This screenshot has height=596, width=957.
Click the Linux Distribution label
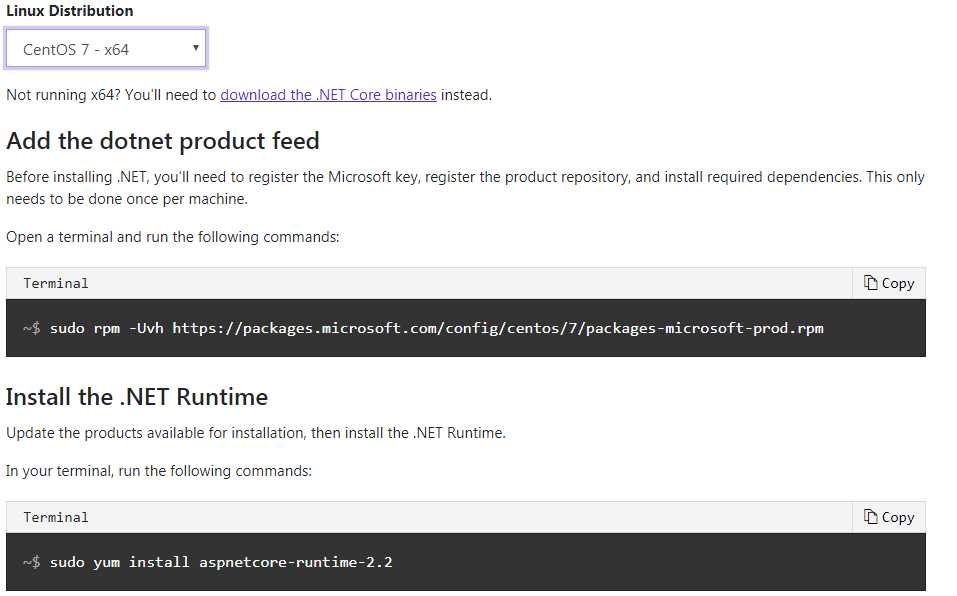(x=70, y=11)
